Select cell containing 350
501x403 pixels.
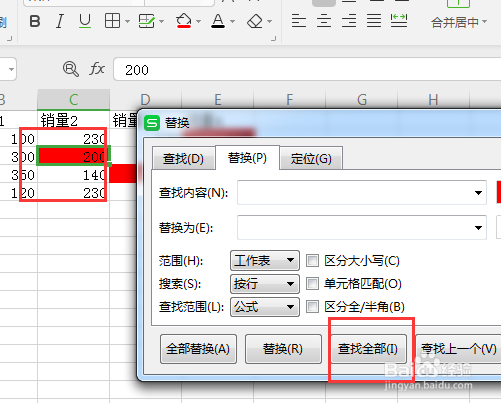tap(19, 175)
